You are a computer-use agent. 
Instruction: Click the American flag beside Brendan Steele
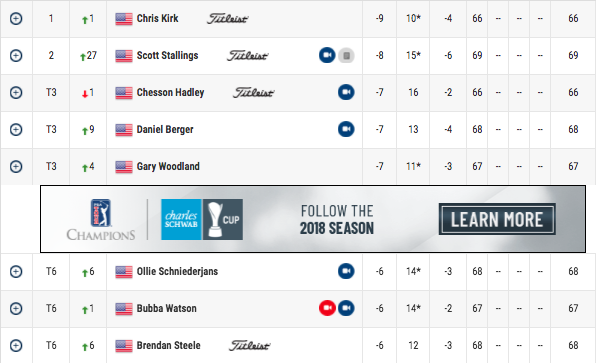pos(124,346)
